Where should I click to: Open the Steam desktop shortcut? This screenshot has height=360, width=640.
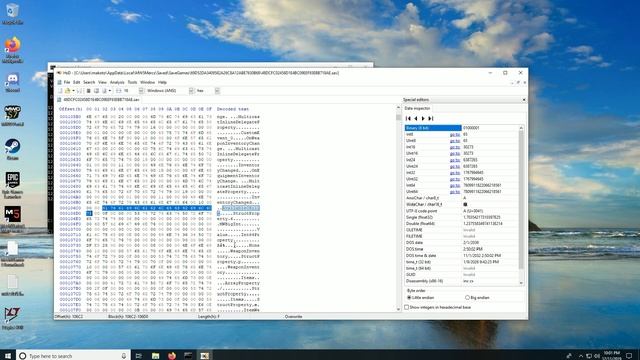(13, 149)
